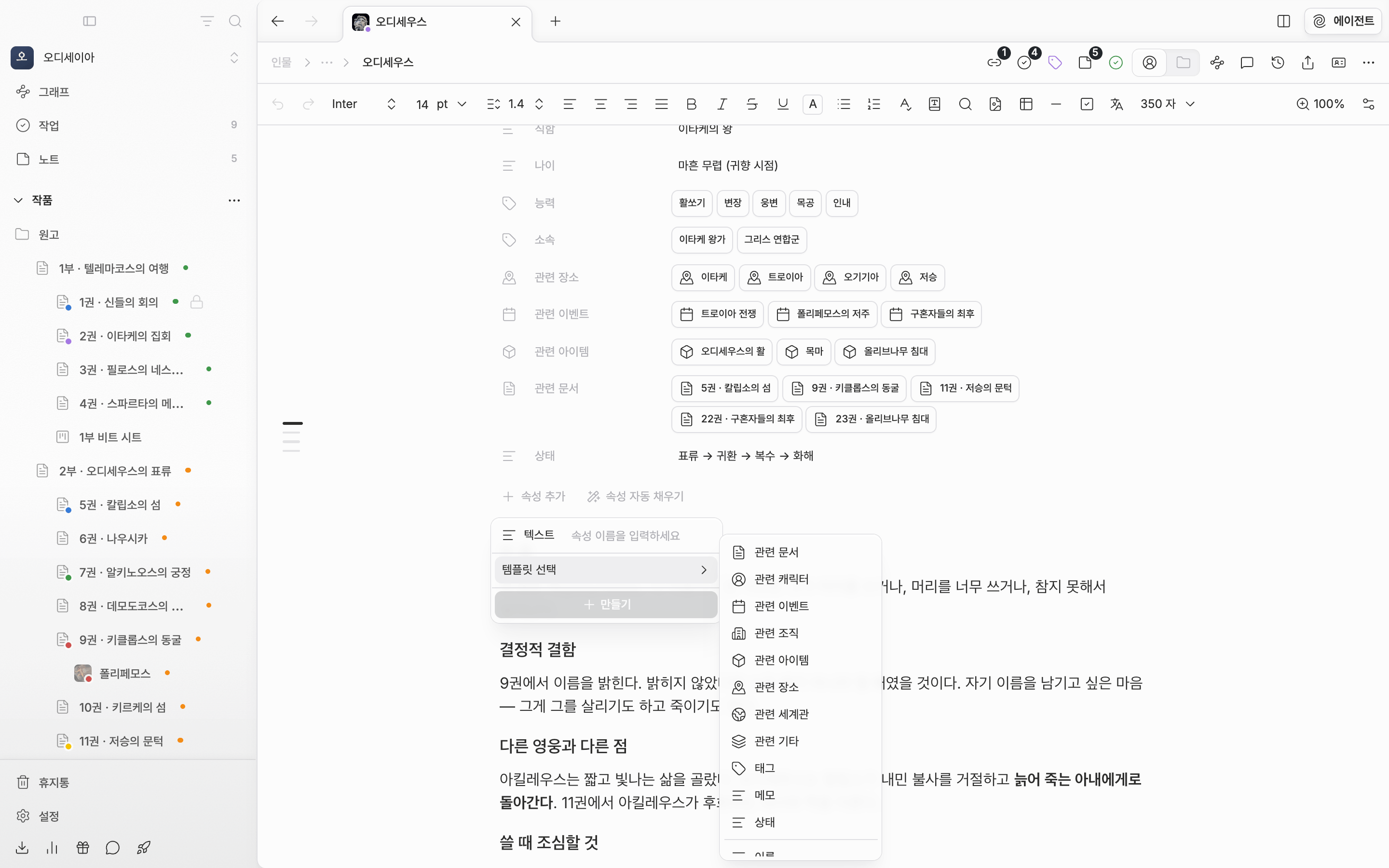The image size is (1389, 868).
Task: Open 폴리페모스 character in the sidebar tree
Action: (124, 673)
